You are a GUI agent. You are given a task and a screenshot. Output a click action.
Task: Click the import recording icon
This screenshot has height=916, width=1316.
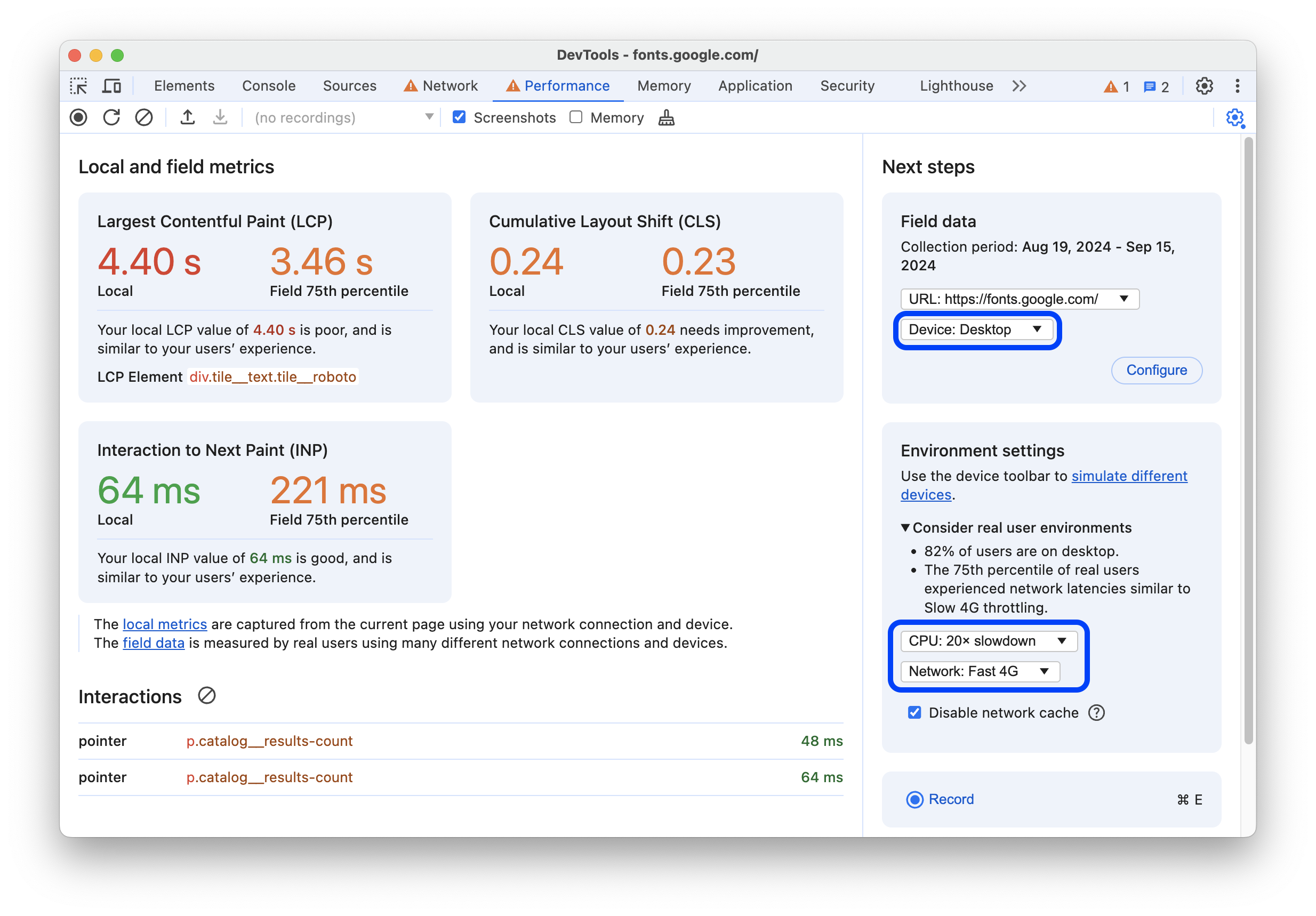click(219, 119)
